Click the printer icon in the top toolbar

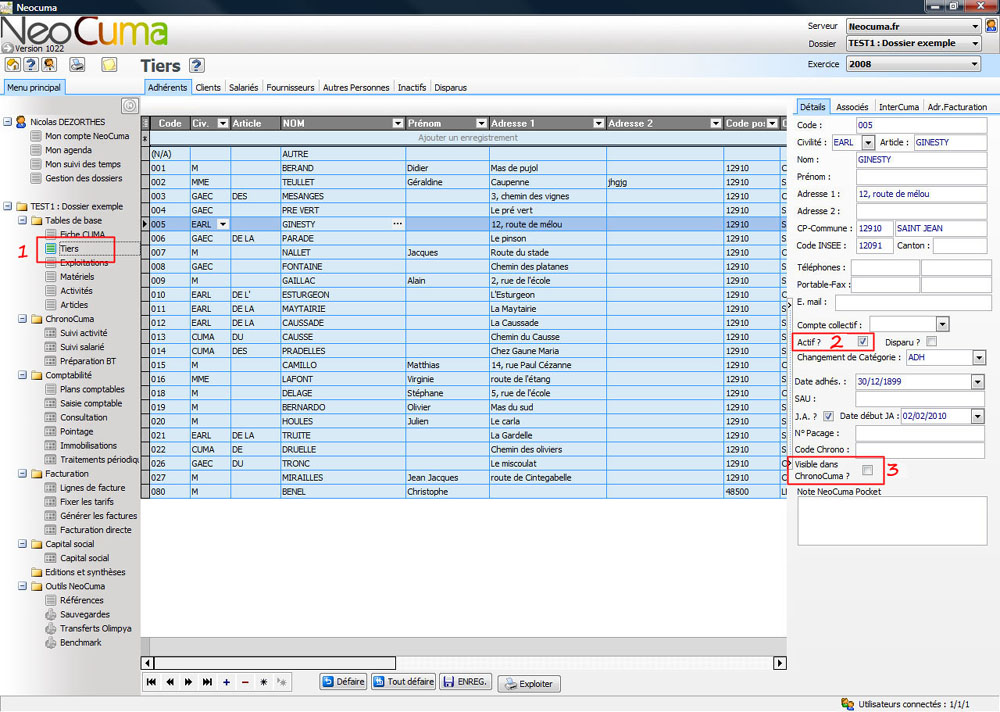pos(77,64)
